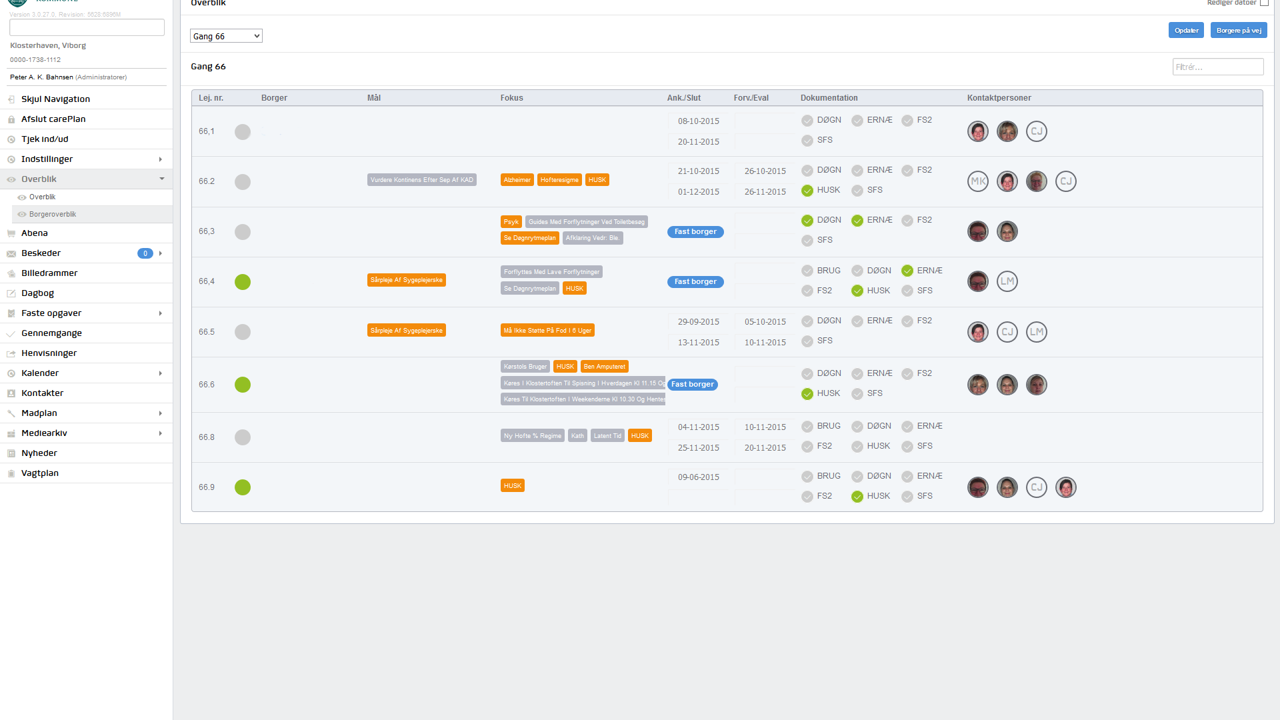Click the Opdater button

1186,30
